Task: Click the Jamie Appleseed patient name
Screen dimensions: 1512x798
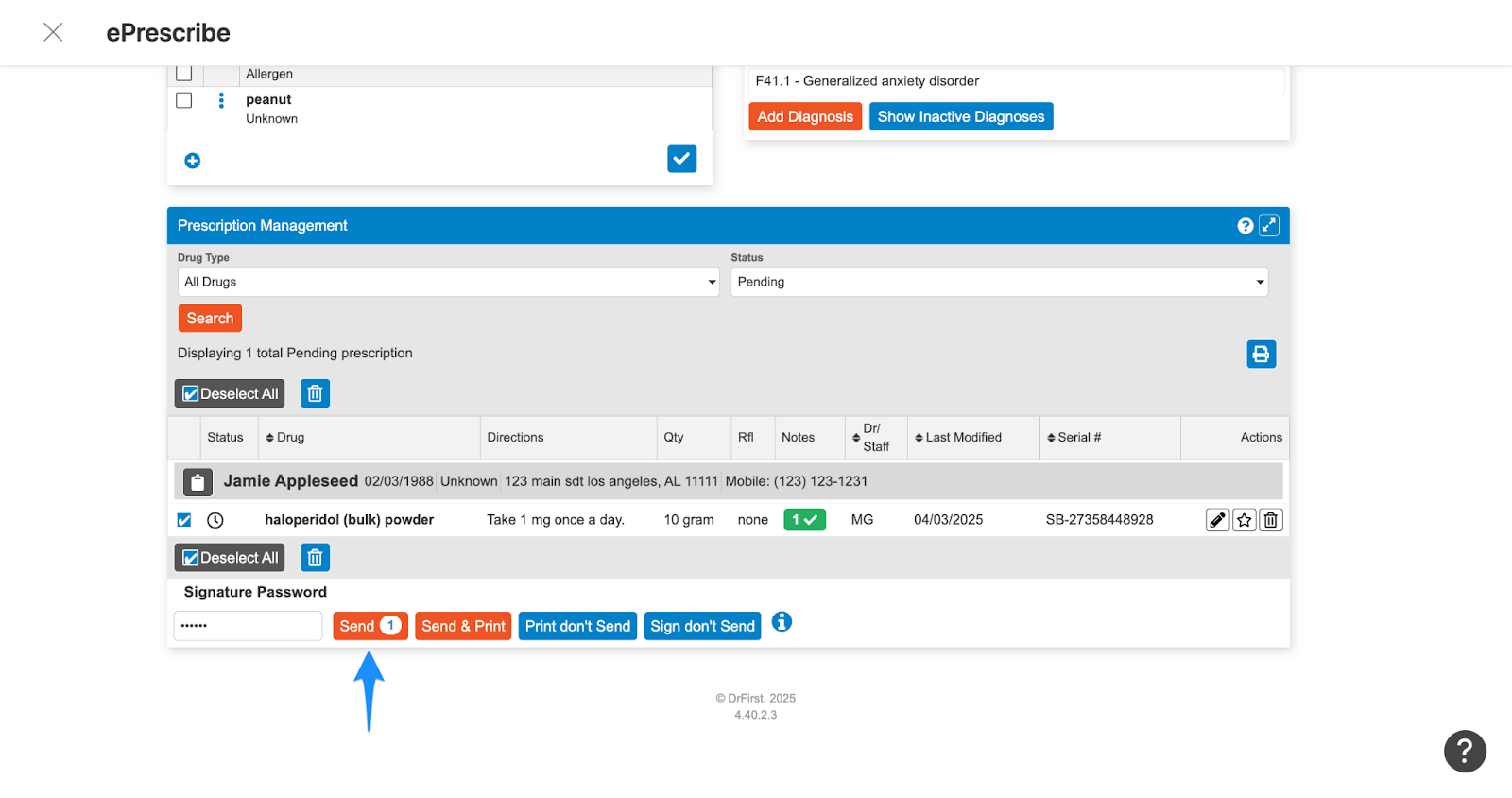Action: pyautogui.click(x=291, y=481)
